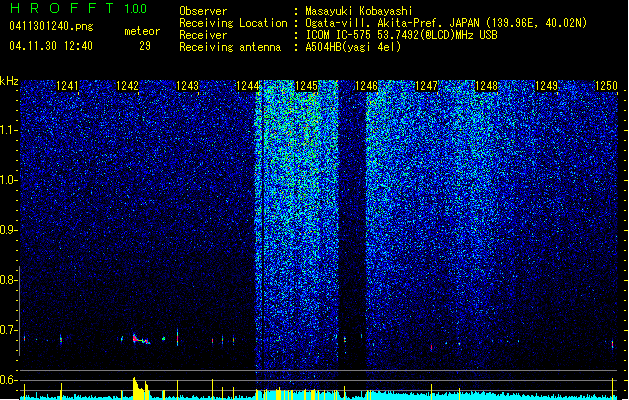The width and height of the screenshot is (629, 400).
Task: Click the name Masayuki Kobayashi
Action: 359,11
